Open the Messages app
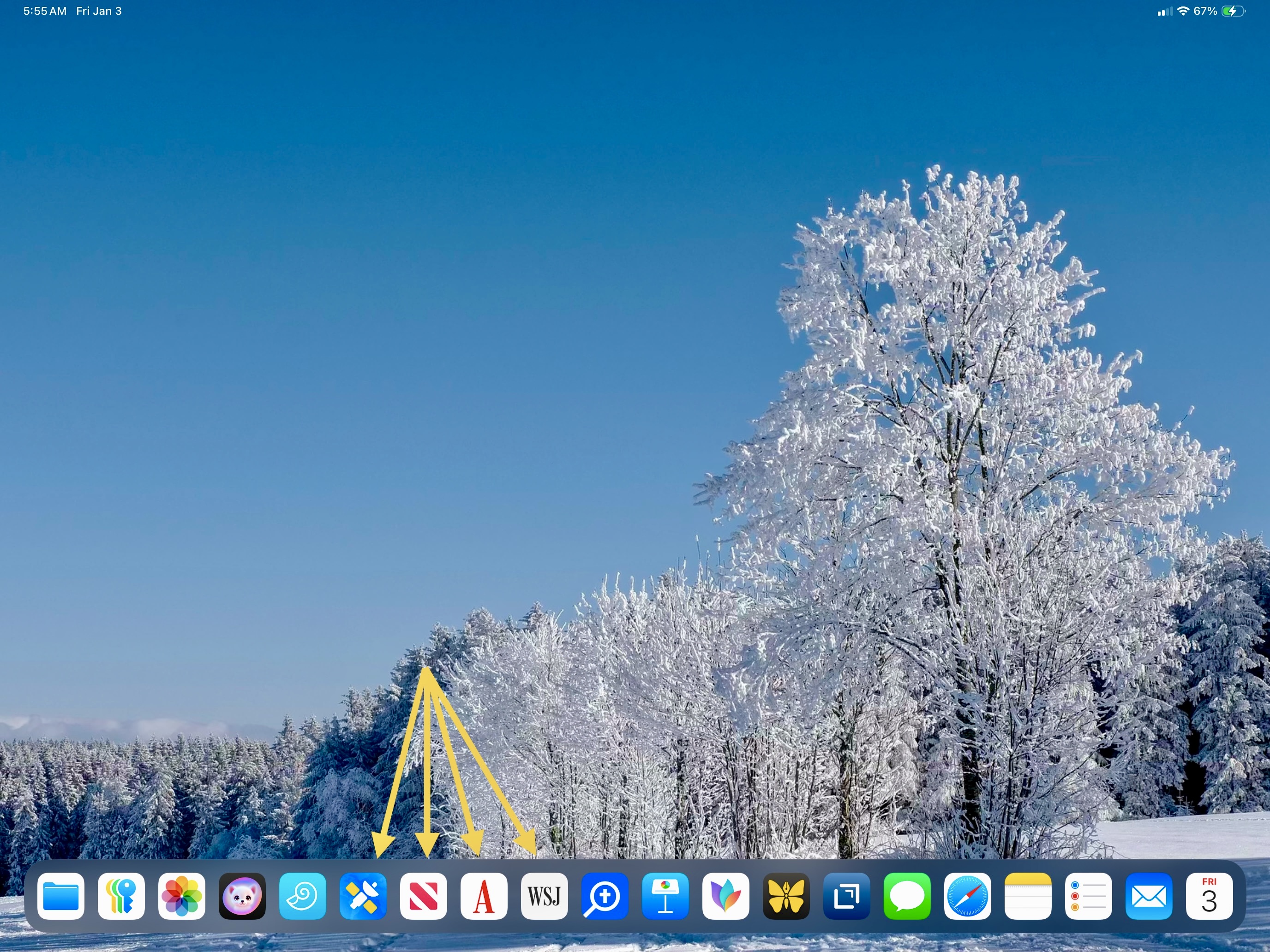 pyautogui.click(x=907, y=896)
